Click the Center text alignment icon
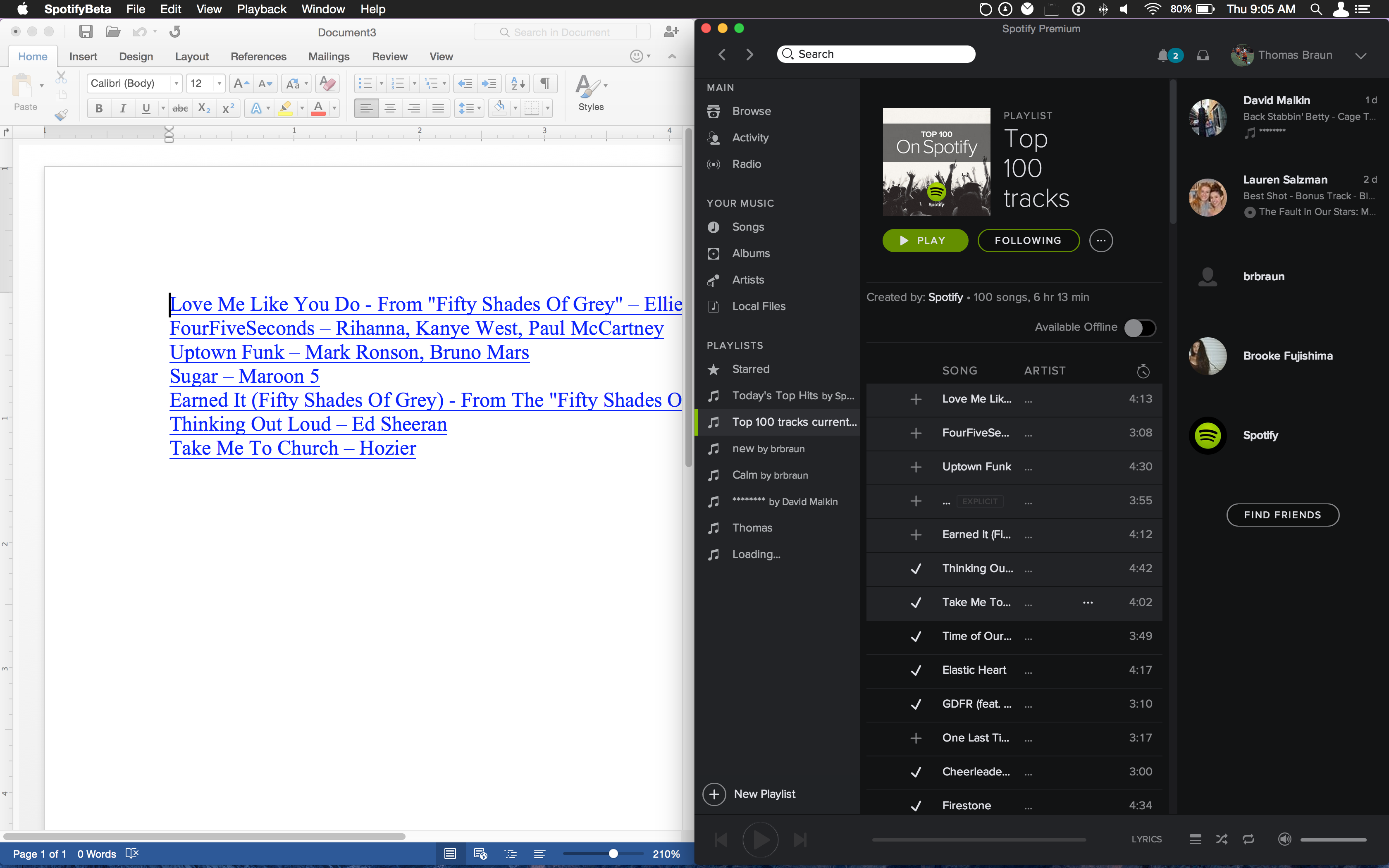Image resolution: width=1389 pixels, height=868 pixels. click(x=390, y=108)
